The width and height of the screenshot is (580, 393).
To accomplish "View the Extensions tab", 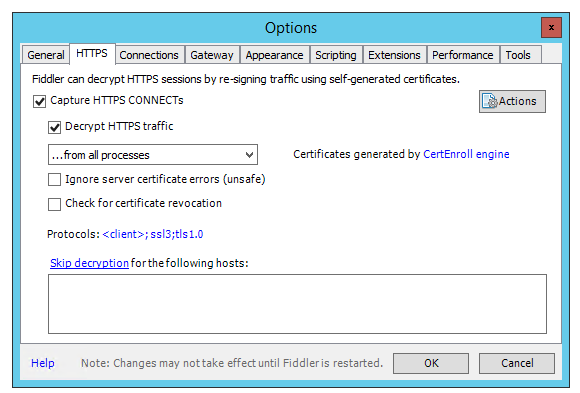I will (x=394, y=55).
